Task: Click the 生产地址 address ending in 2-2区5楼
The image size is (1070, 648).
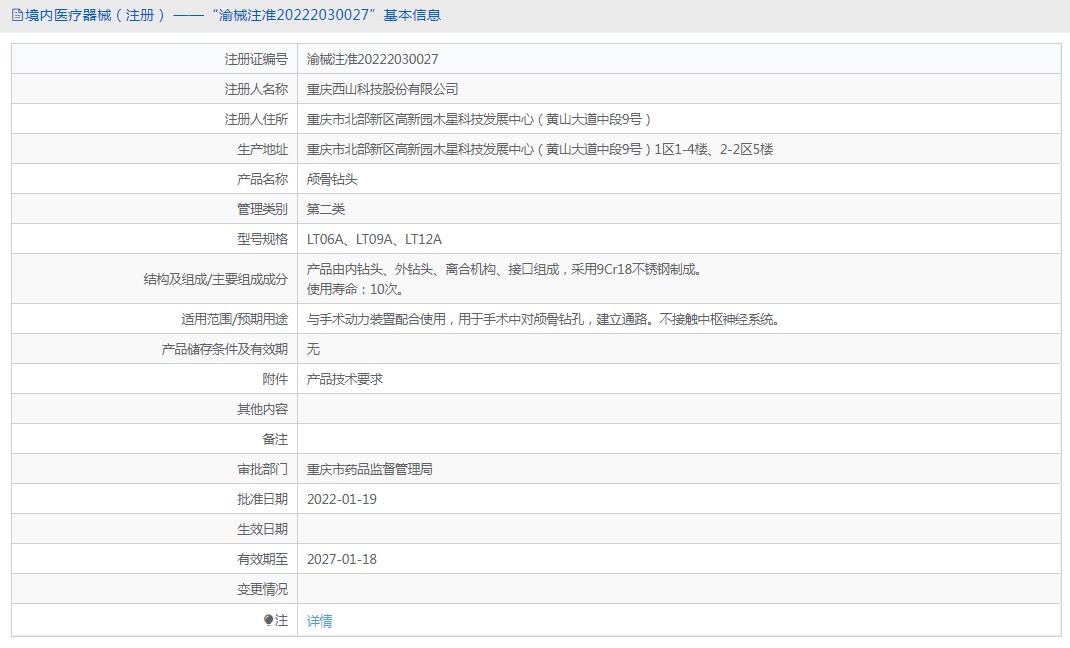Action: tap(539, 149)
